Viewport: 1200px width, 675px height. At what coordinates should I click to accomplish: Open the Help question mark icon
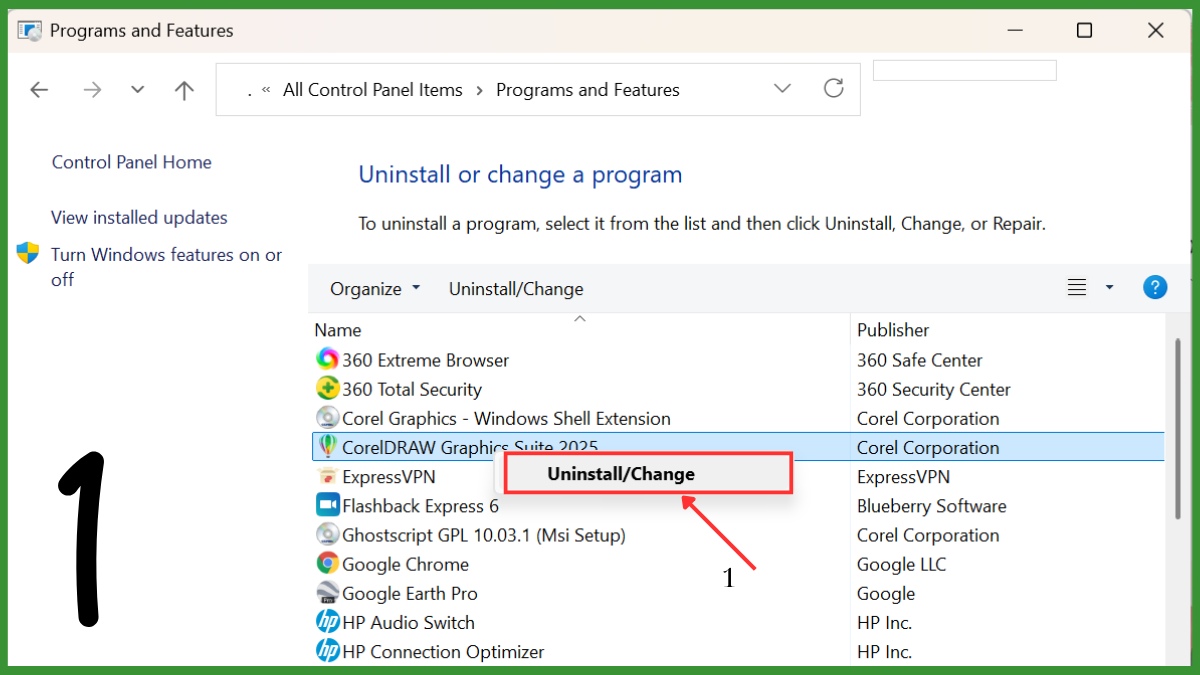[1155, 288]
